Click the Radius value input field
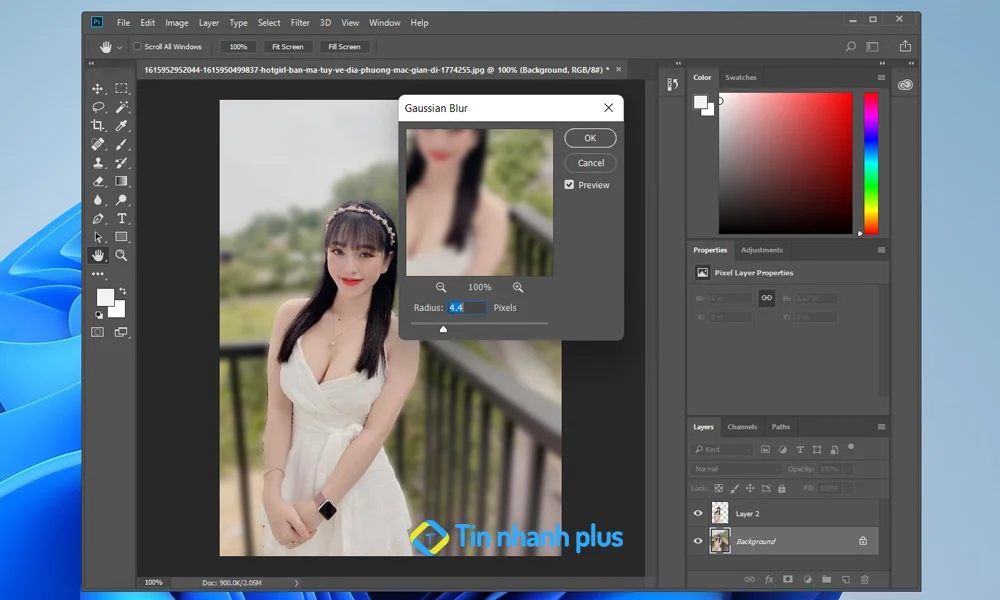This screenshot has width=1000, height=600. [466, 308]
